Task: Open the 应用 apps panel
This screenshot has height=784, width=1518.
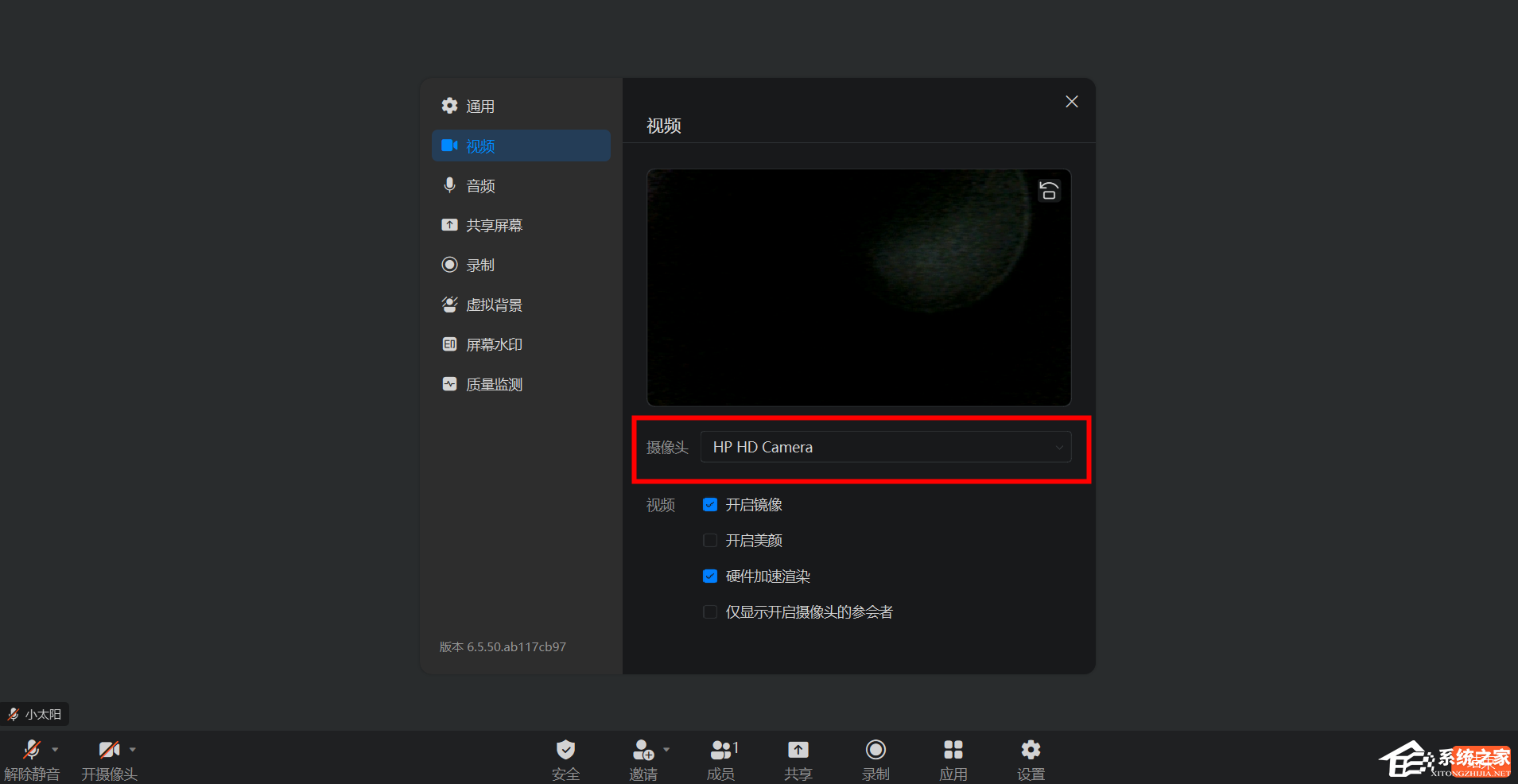Action: [952, 757]
